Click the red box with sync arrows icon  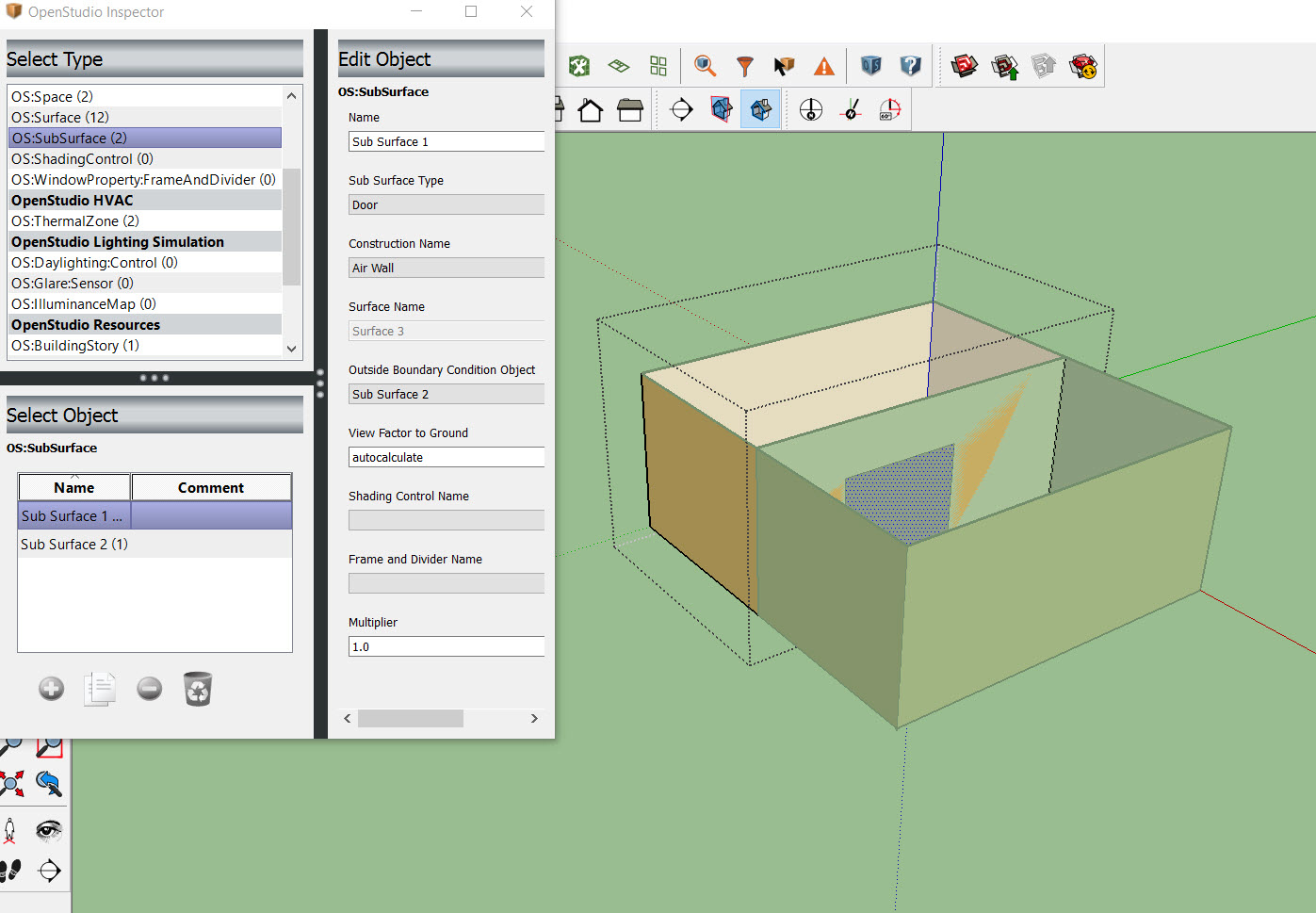coord(1083,66)
